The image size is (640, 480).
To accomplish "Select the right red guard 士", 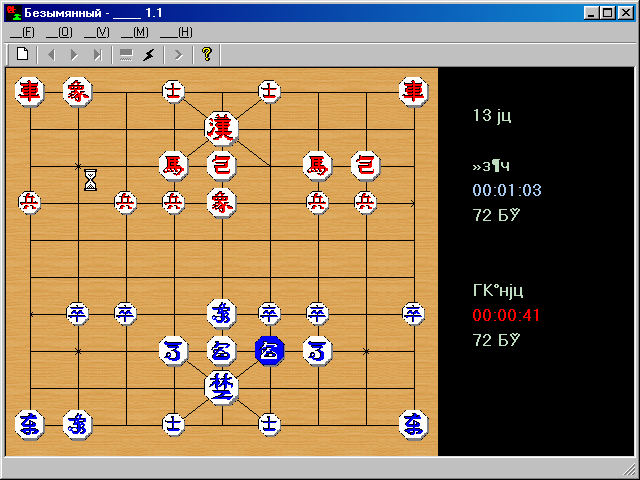I will point(270,92).
